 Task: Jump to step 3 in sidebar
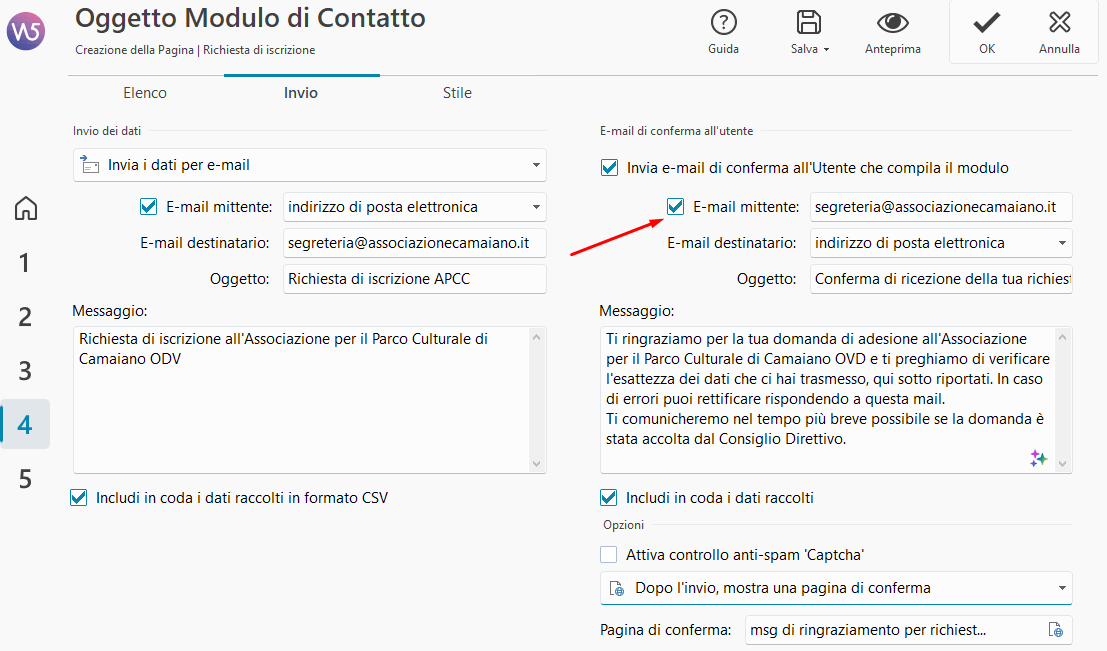coord(25,371)
